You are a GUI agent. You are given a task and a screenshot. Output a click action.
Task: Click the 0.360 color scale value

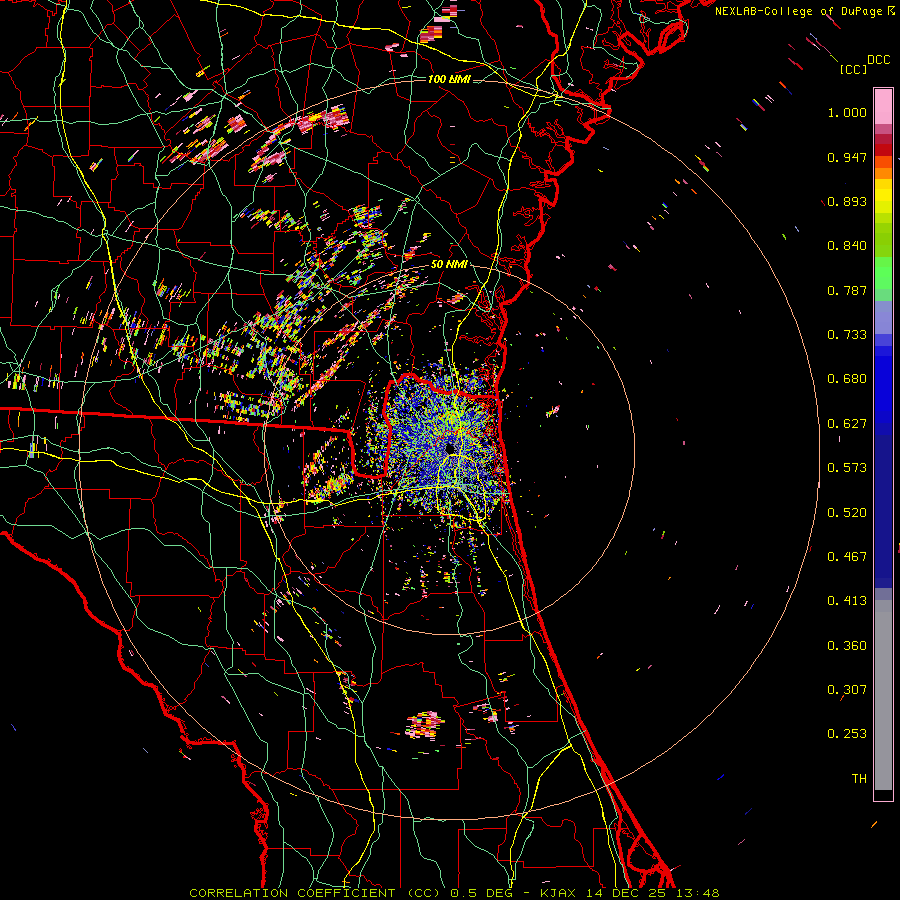(x=847, y=646)
